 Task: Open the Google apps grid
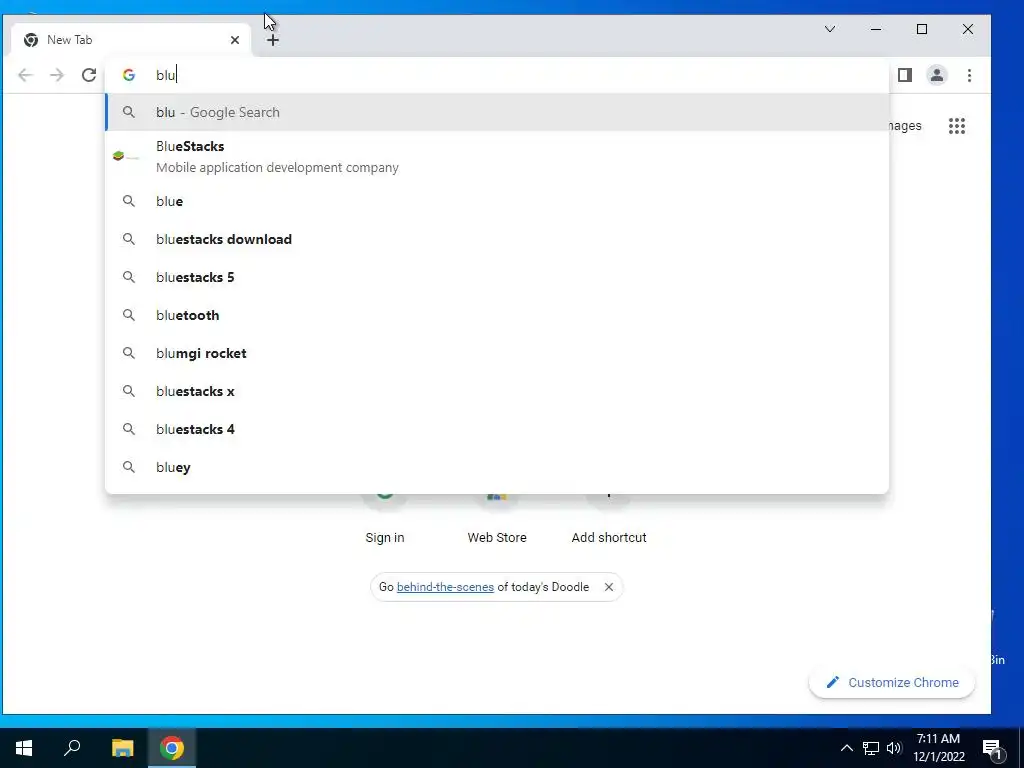[x=957, y=126]
